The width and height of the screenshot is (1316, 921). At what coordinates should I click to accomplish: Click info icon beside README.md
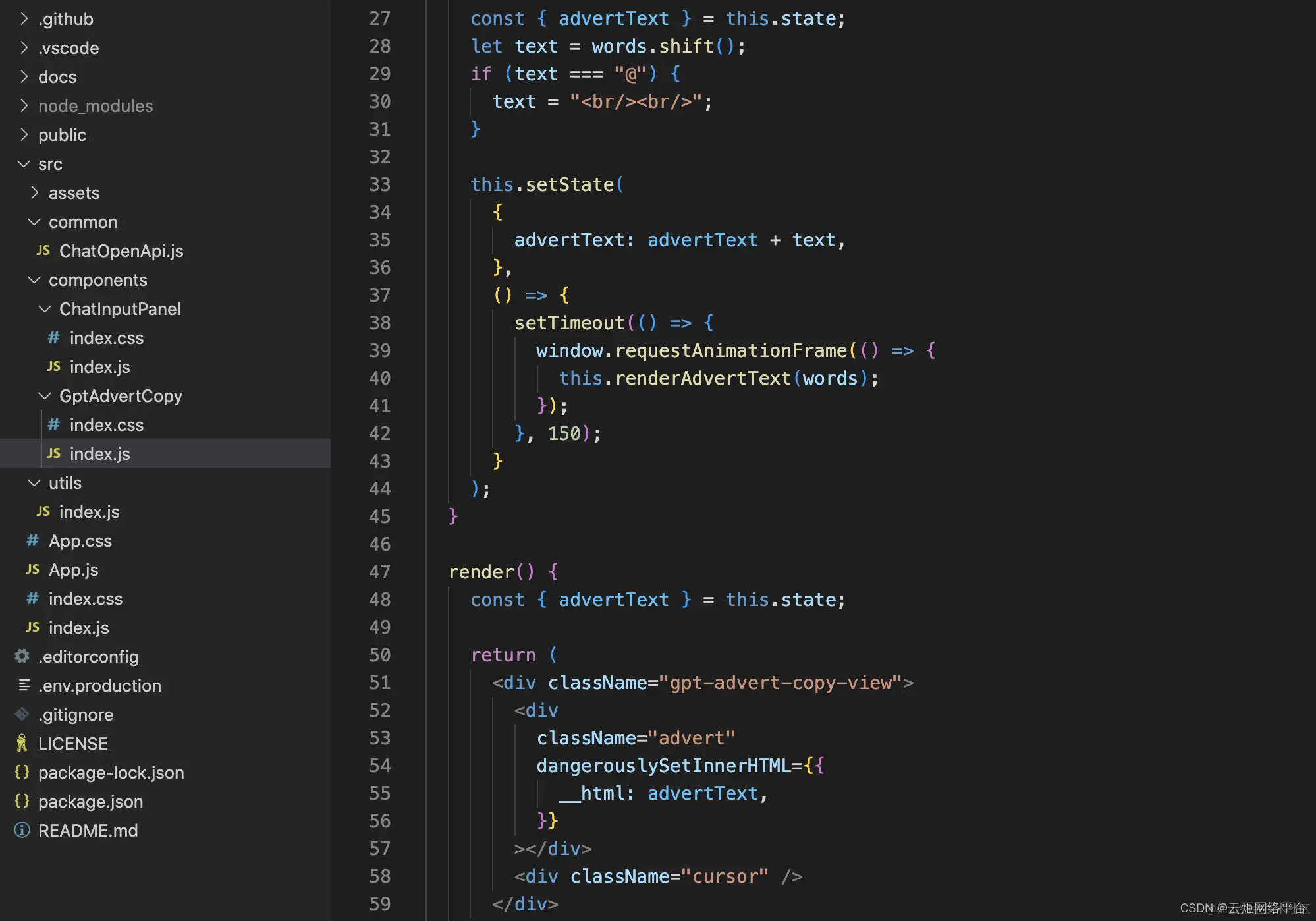coord(22,830)
